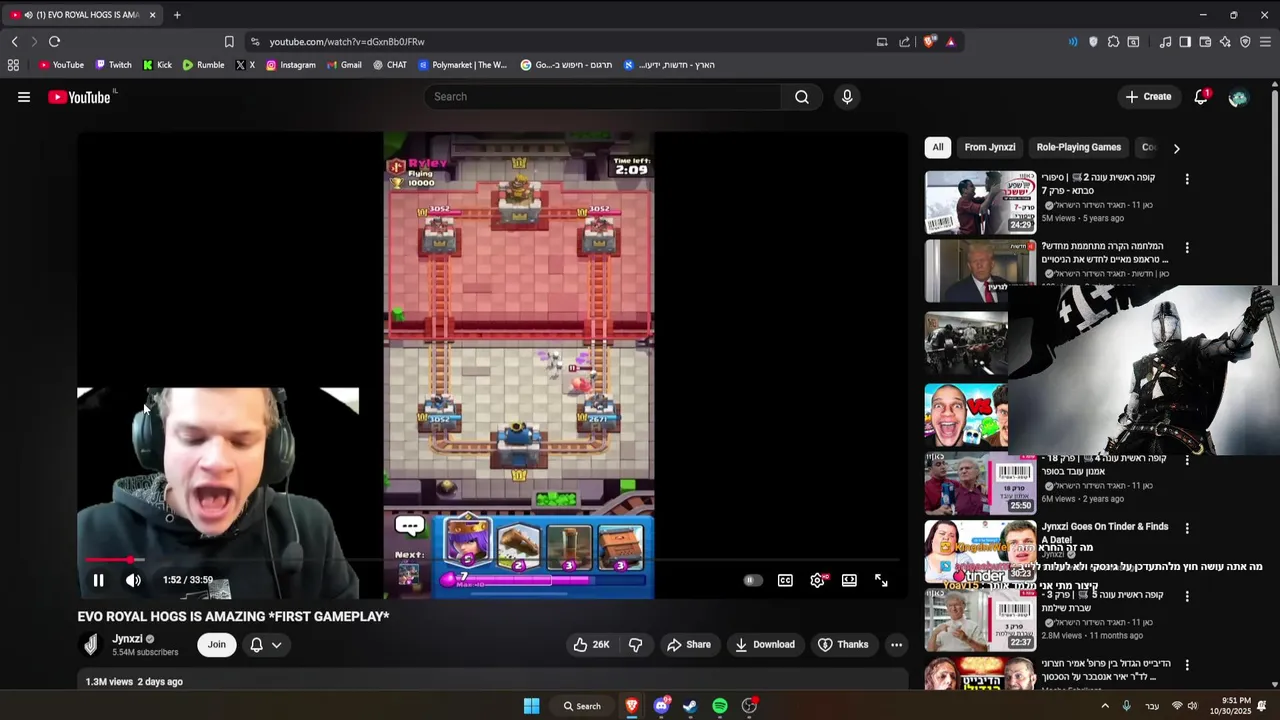This screenshot has width=1280, height=720.
Task: Open the Jynxzi channel avatar
Action: [x=91, y=645]
